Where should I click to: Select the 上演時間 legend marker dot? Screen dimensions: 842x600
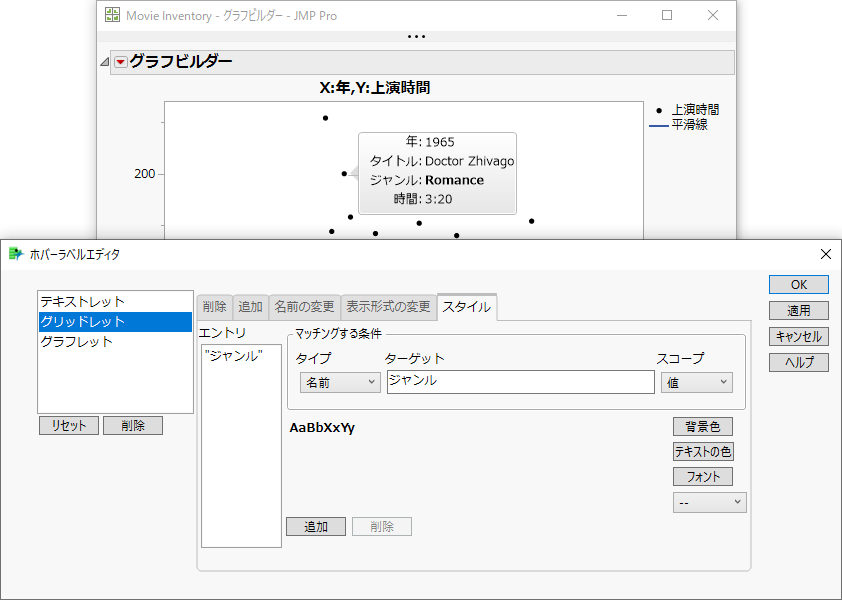pyautogui.click(x=659, y=110)
